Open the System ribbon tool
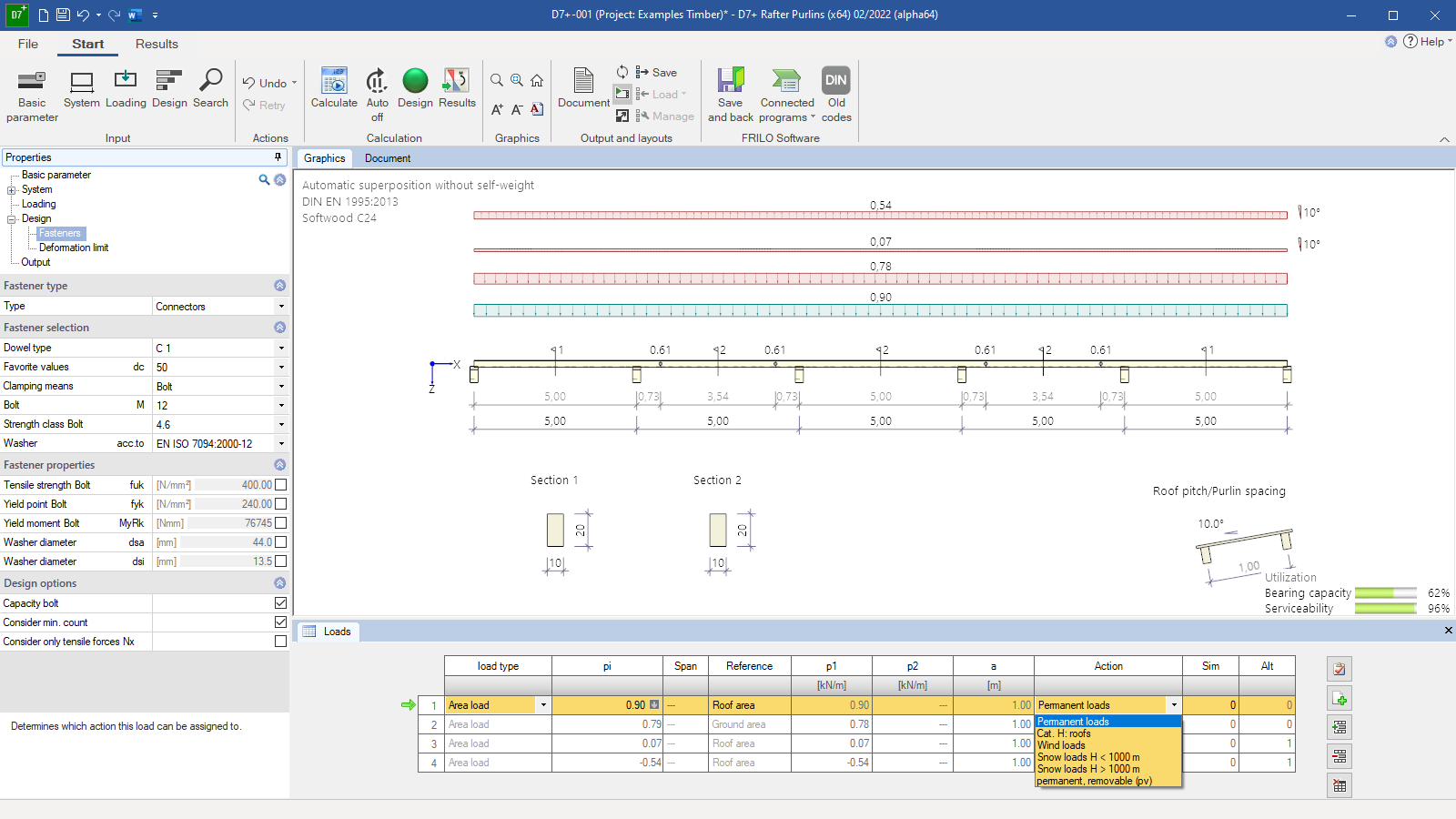1456x819 pixels. tap(82, 89)
